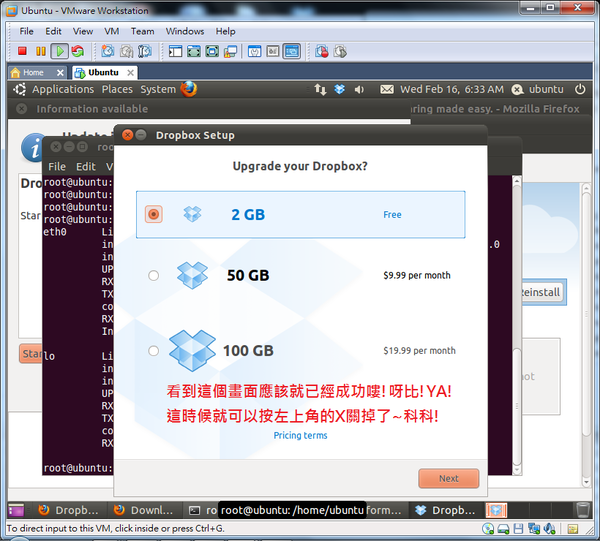Take a VM snapshot with the clock-plus icon

click(x=108, y=51)
